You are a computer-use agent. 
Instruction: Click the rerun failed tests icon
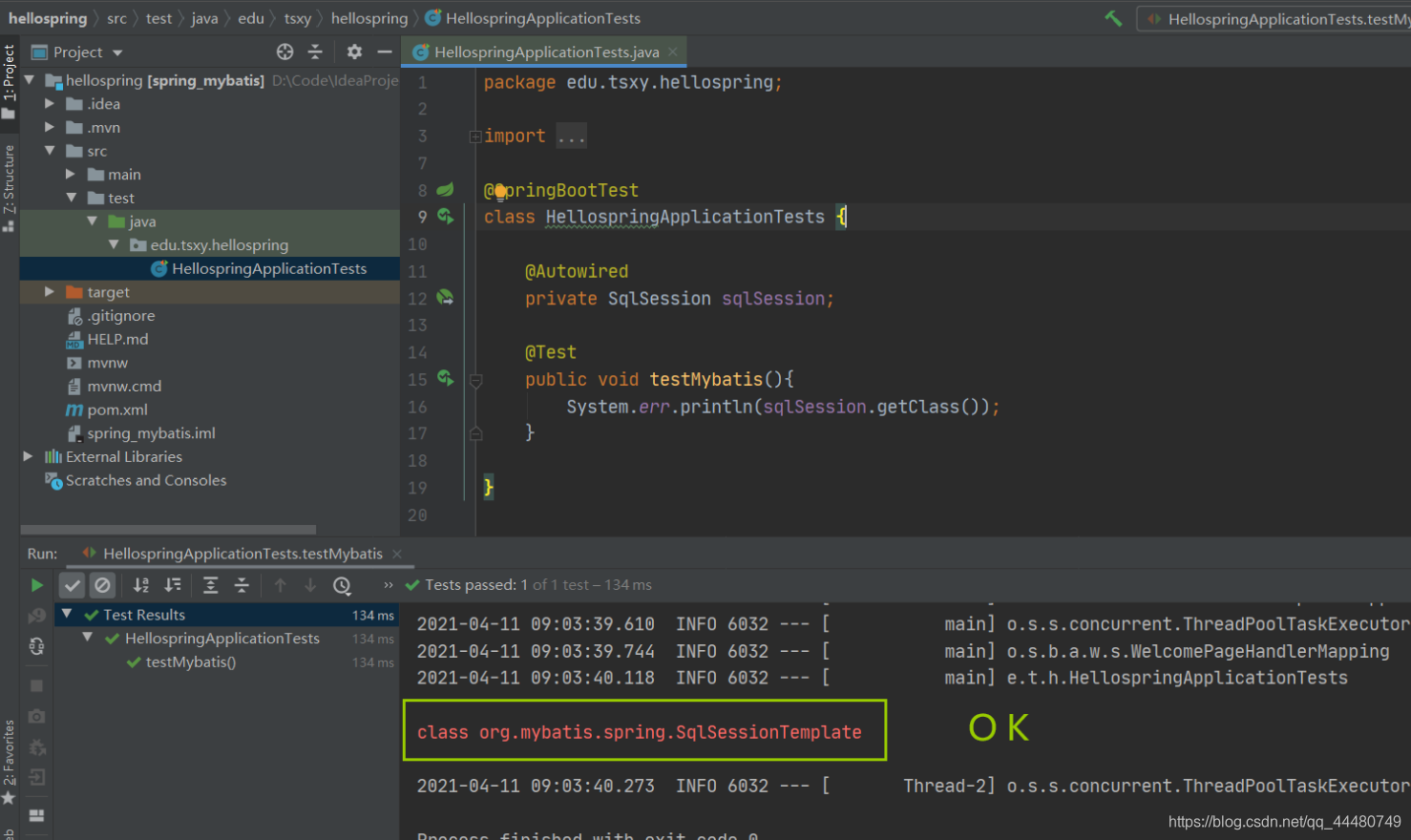coord(36,616)
